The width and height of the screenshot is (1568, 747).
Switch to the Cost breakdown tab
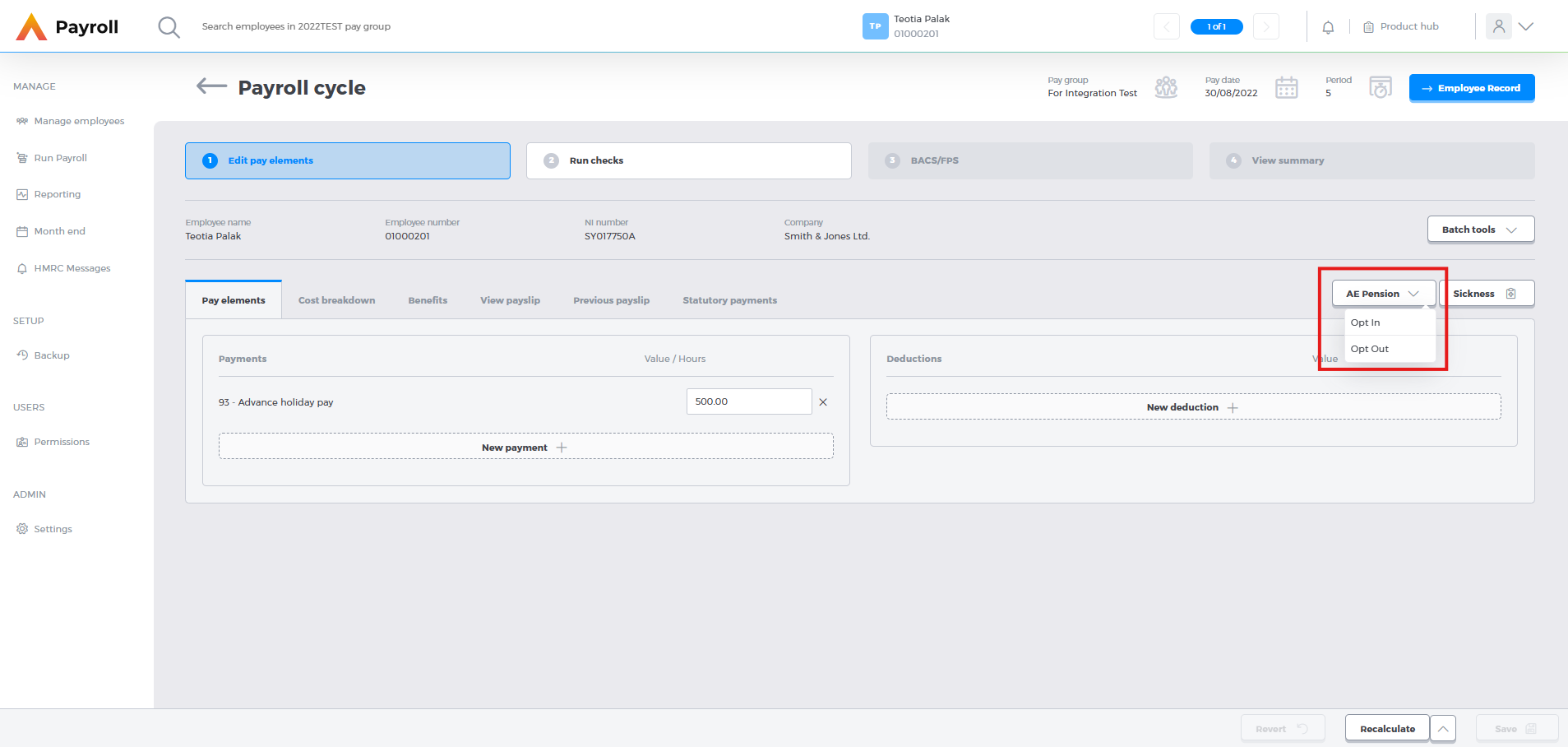pyautogui.click(x=336, y=300)
